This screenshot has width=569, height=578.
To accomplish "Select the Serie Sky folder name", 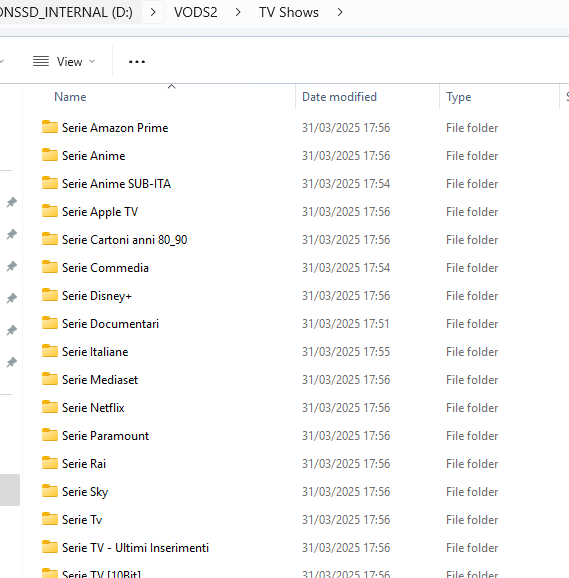I will 85,492.
